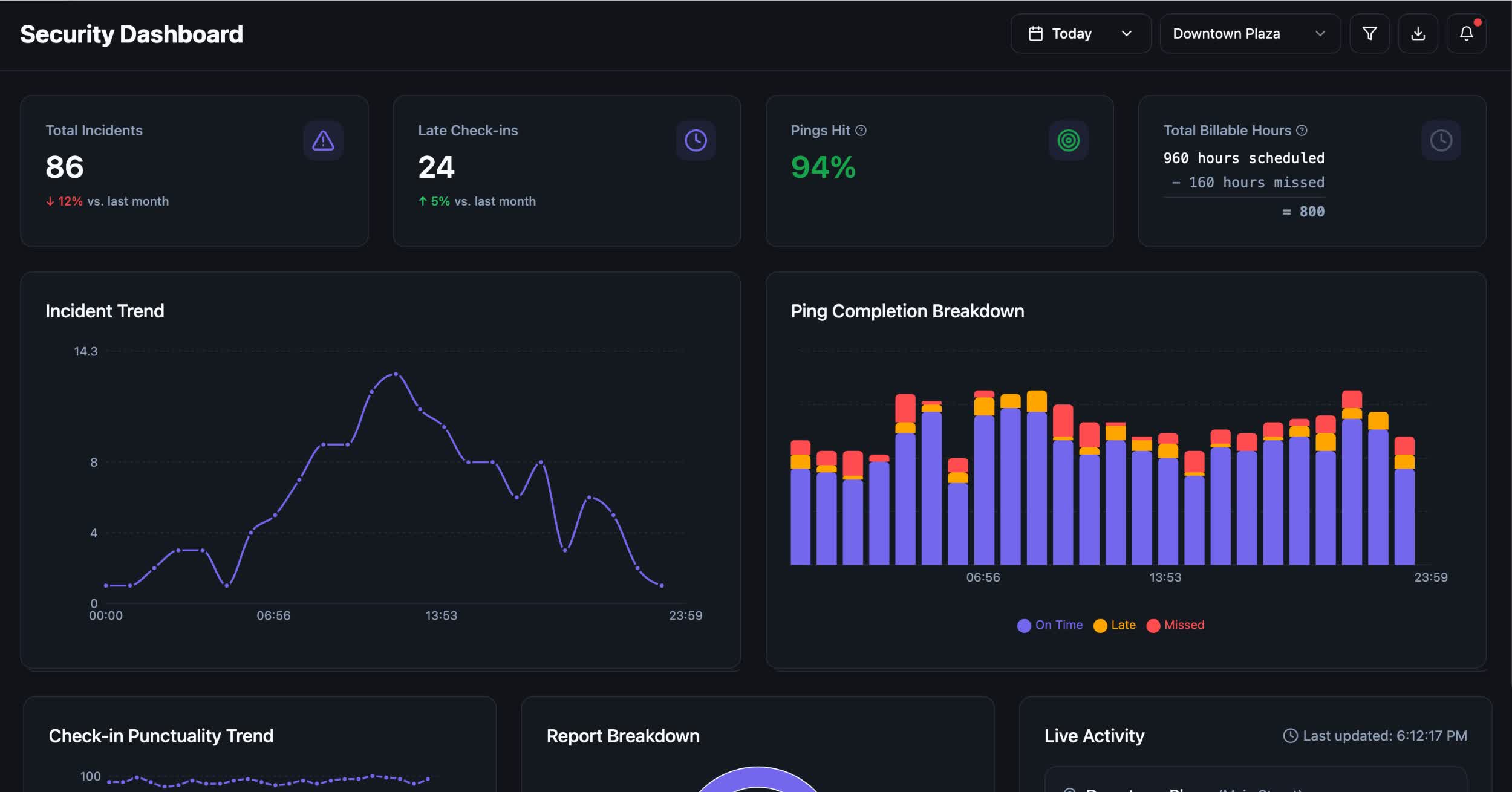Click the Late Check-ins clock icon
Image resolution: width=1512 pixels, height=792 pixels.
[696, 140]
